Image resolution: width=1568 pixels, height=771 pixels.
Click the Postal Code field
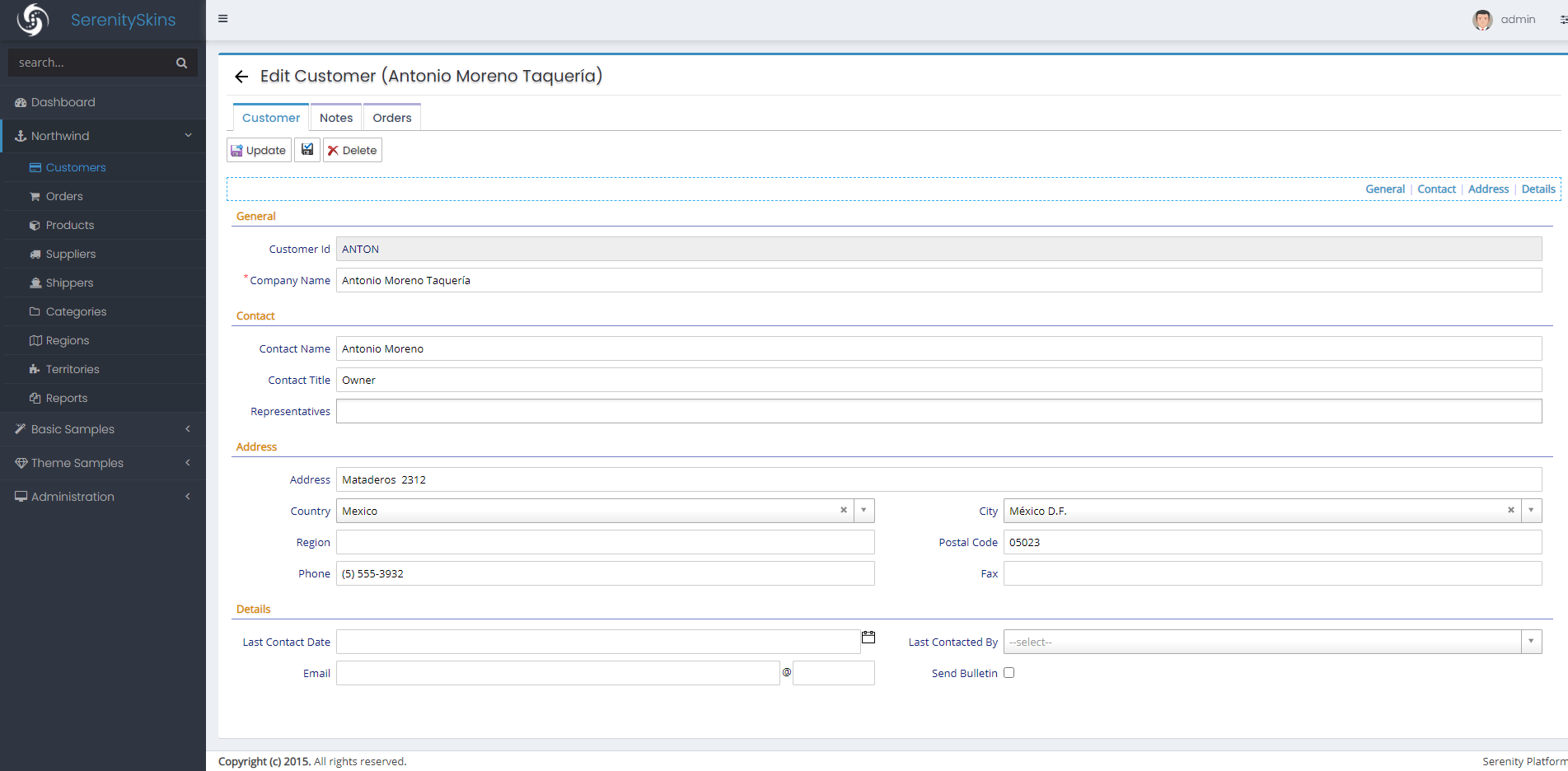tap(1272, 542)
